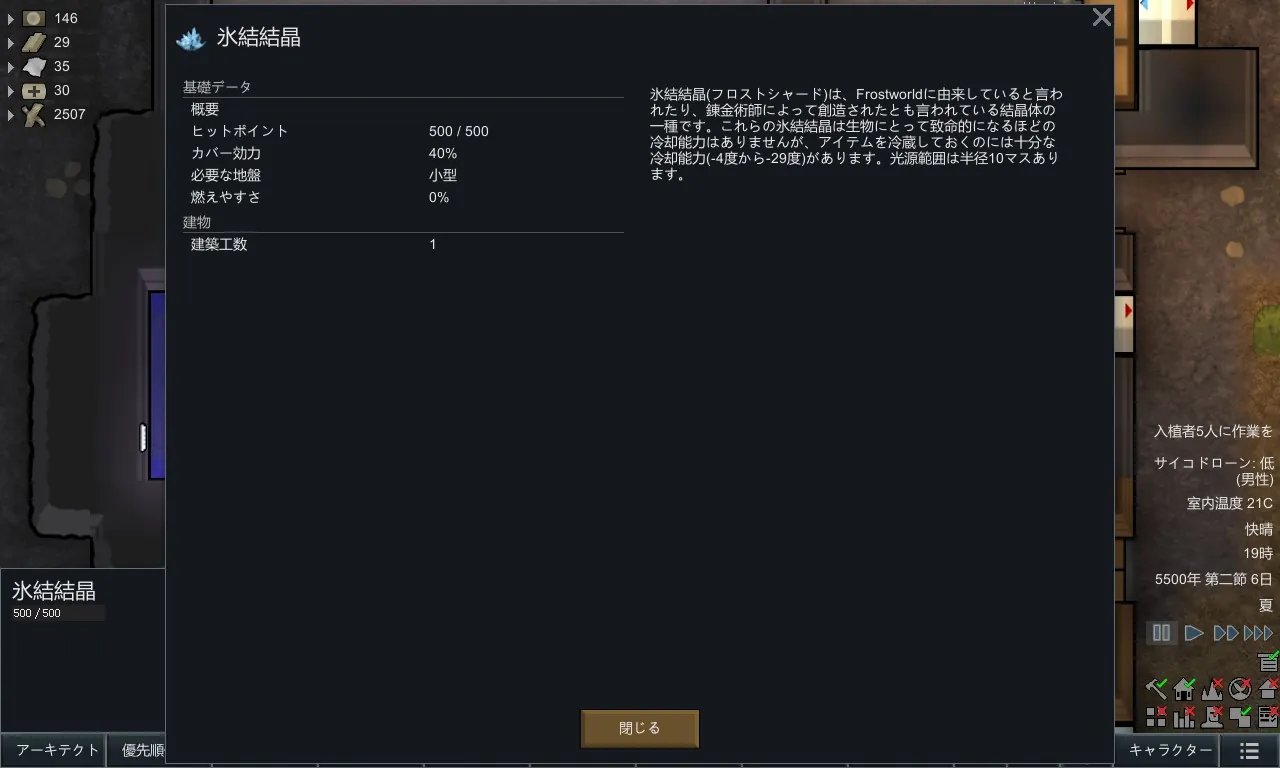
Task: Close the info dialog with X
Action: click(x=1101, y=17)
